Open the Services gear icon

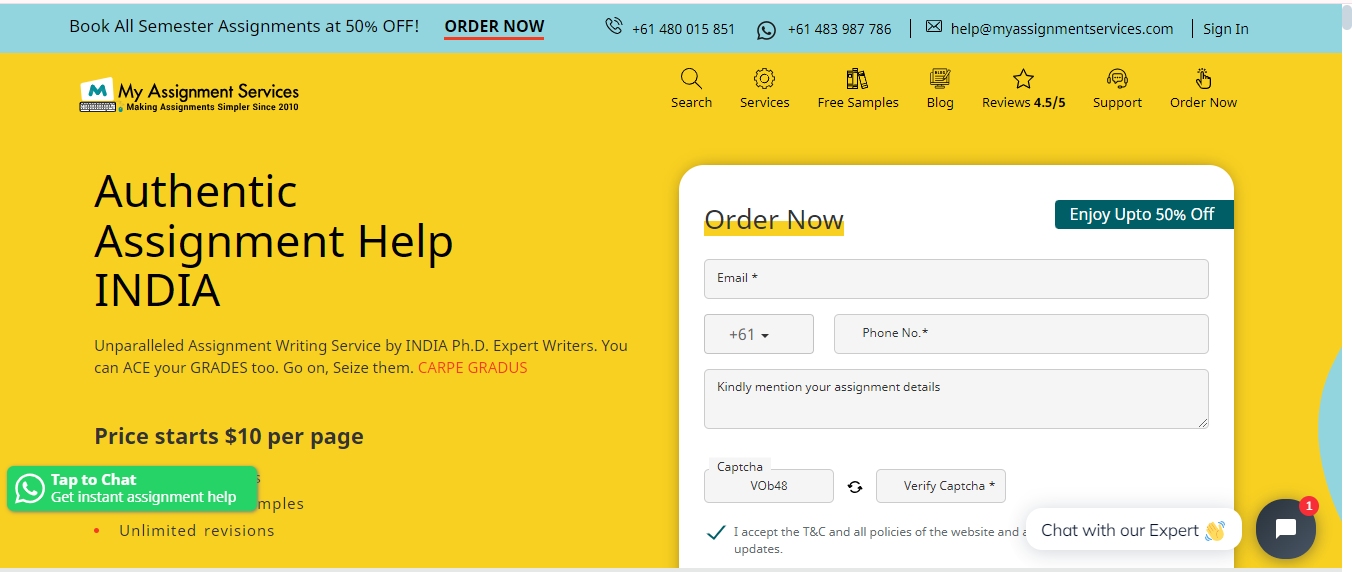pos(764,79)
